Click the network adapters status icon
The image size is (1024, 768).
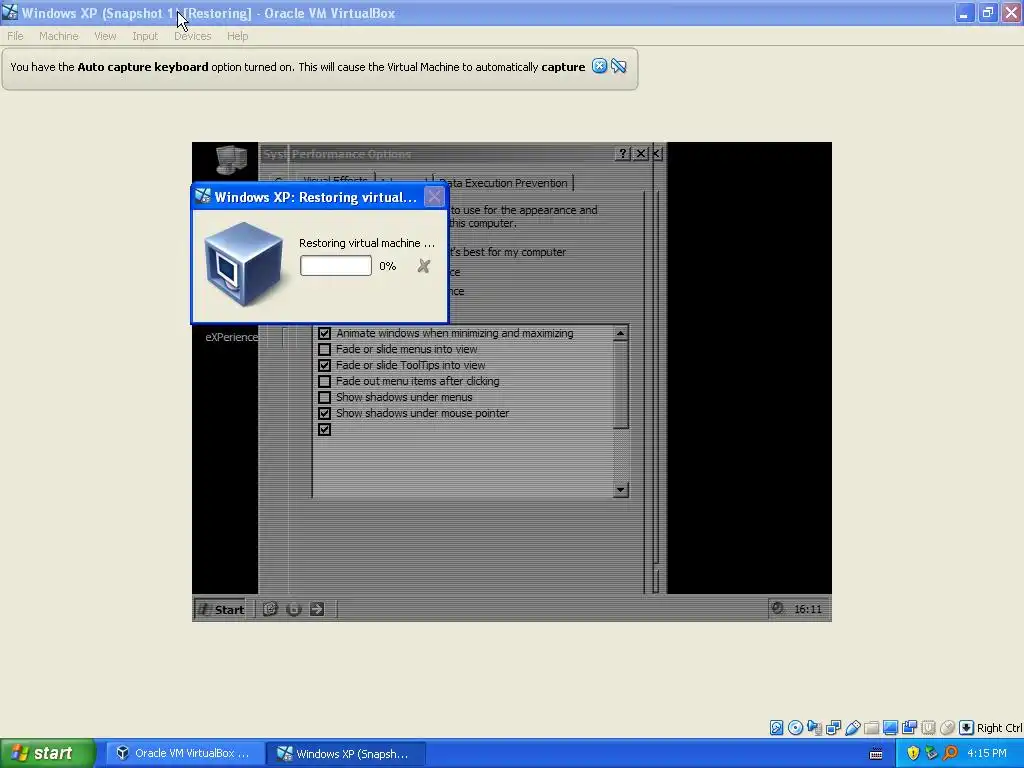tap(833, 728)
